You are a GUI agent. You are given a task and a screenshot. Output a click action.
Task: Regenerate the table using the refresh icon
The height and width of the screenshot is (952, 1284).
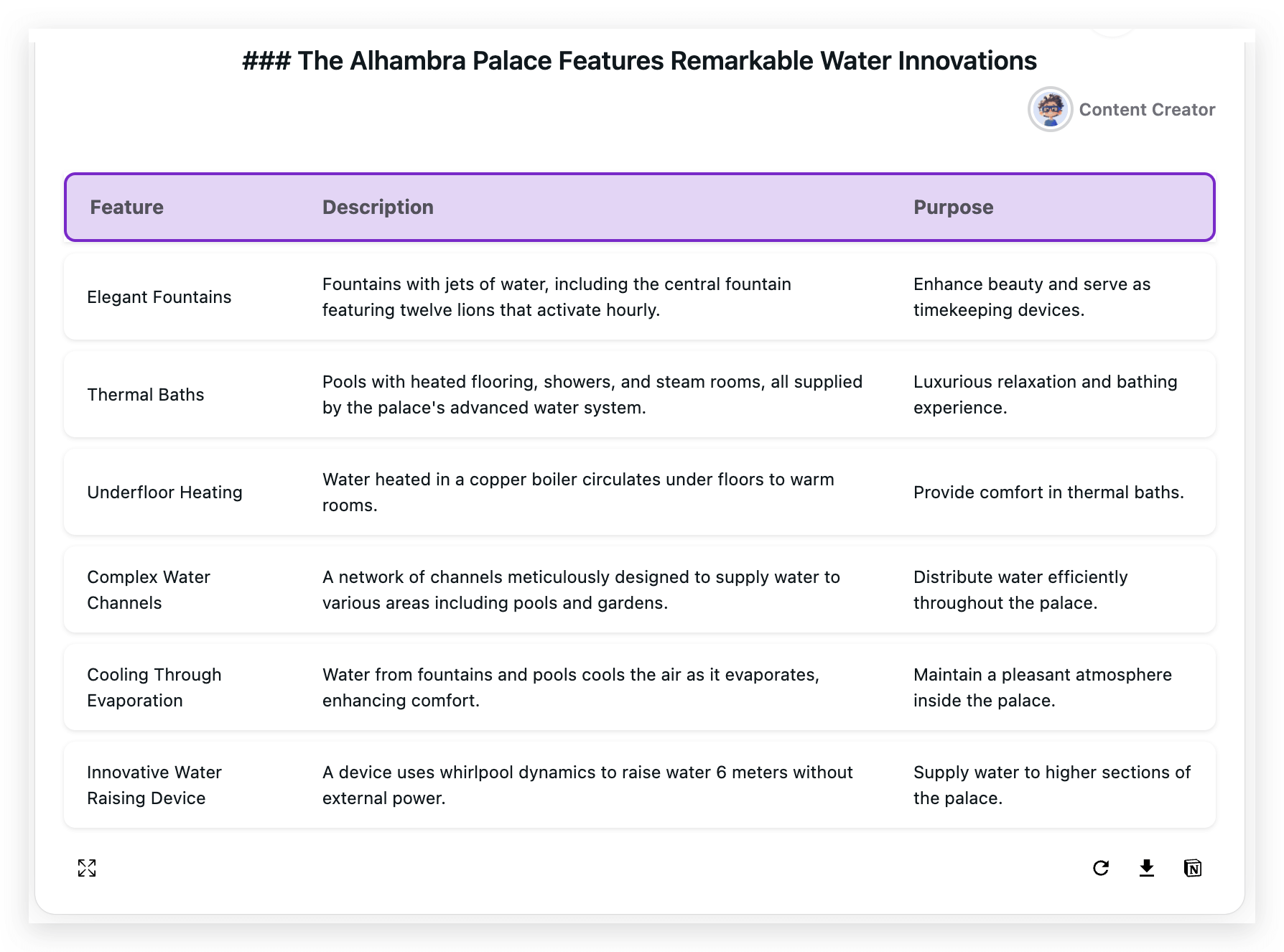[1101, 867]
